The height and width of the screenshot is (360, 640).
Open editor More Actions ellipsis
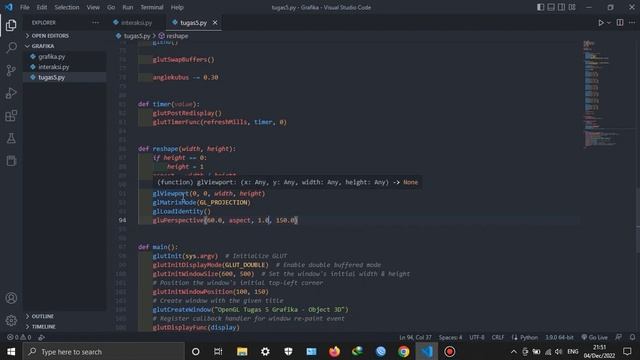[x=632, y=23]
